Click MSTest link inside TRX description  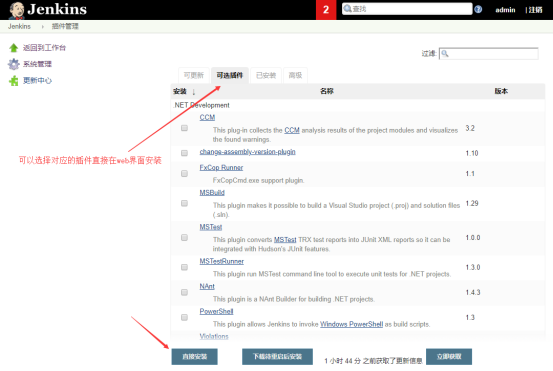pos(285,240)
